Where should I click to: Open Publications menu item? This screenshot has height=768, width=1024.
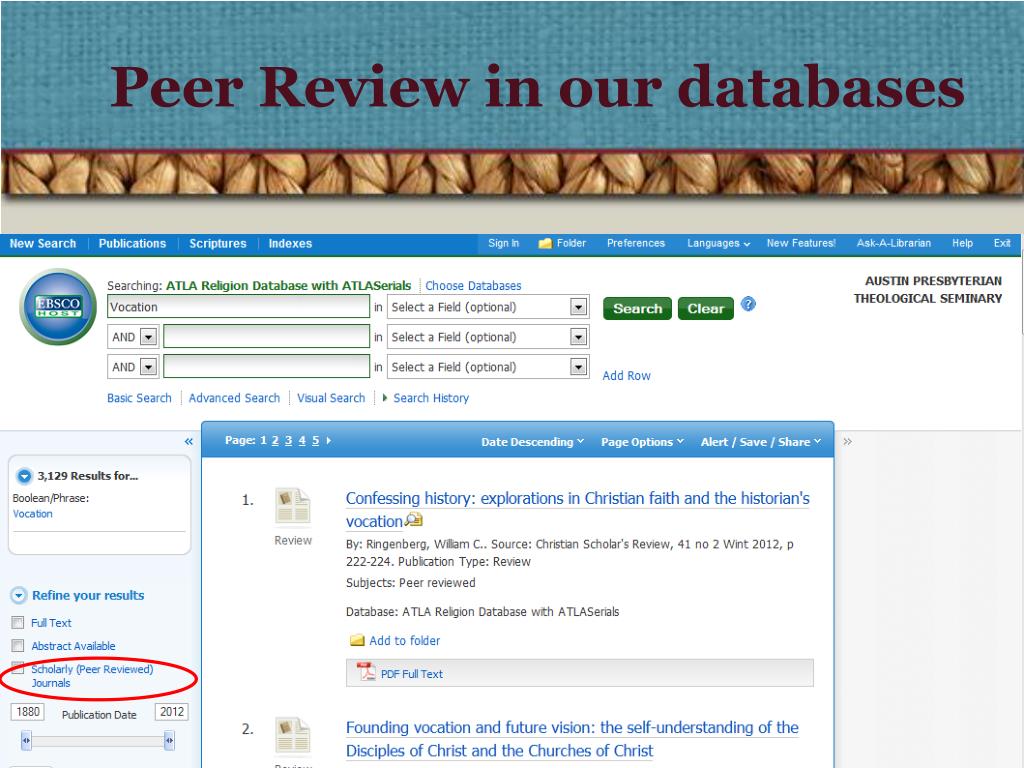coord(133,244)
